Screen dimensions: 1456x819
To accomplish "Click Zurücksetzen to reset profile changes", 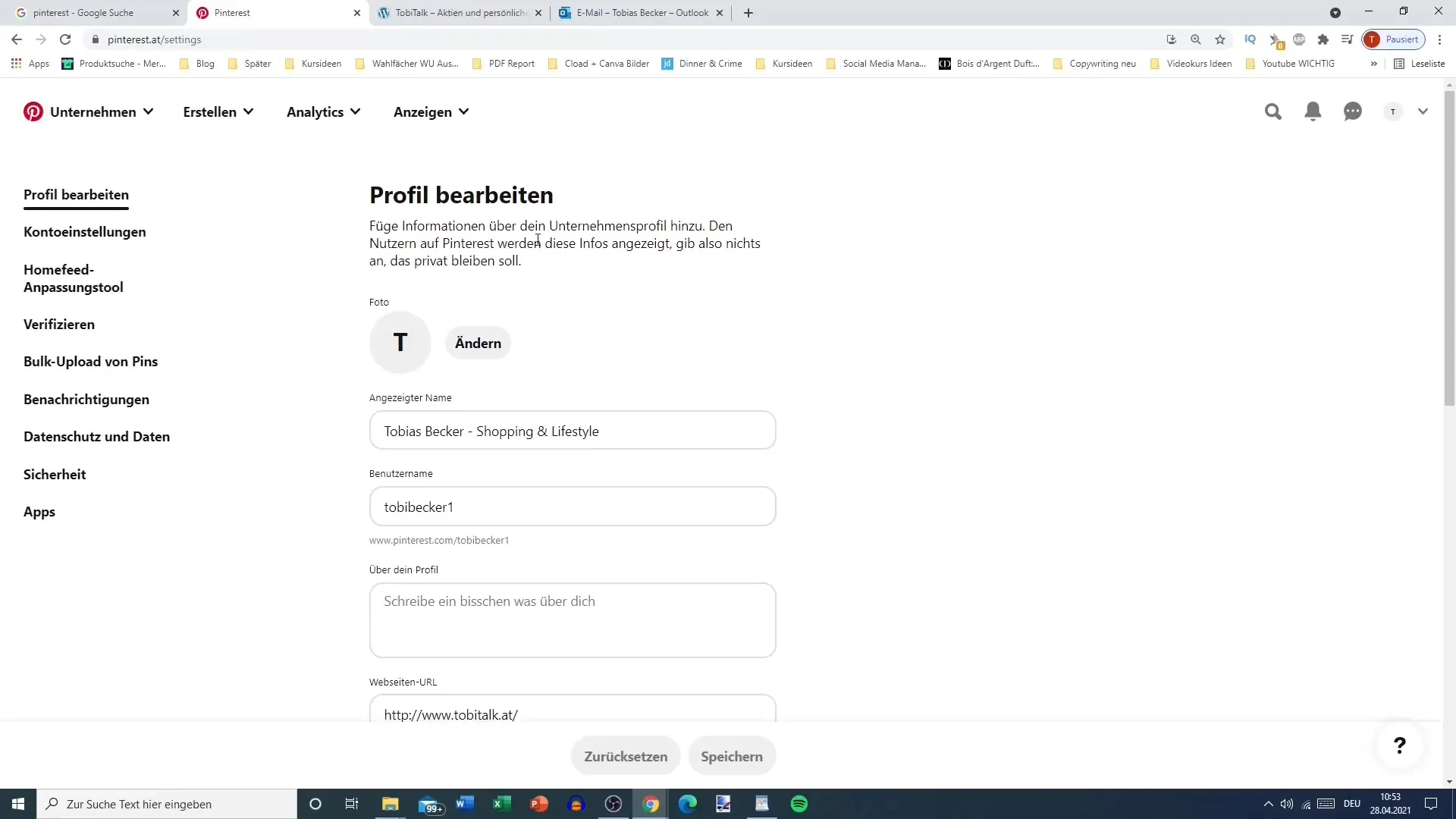I will (x=625, y=756).
